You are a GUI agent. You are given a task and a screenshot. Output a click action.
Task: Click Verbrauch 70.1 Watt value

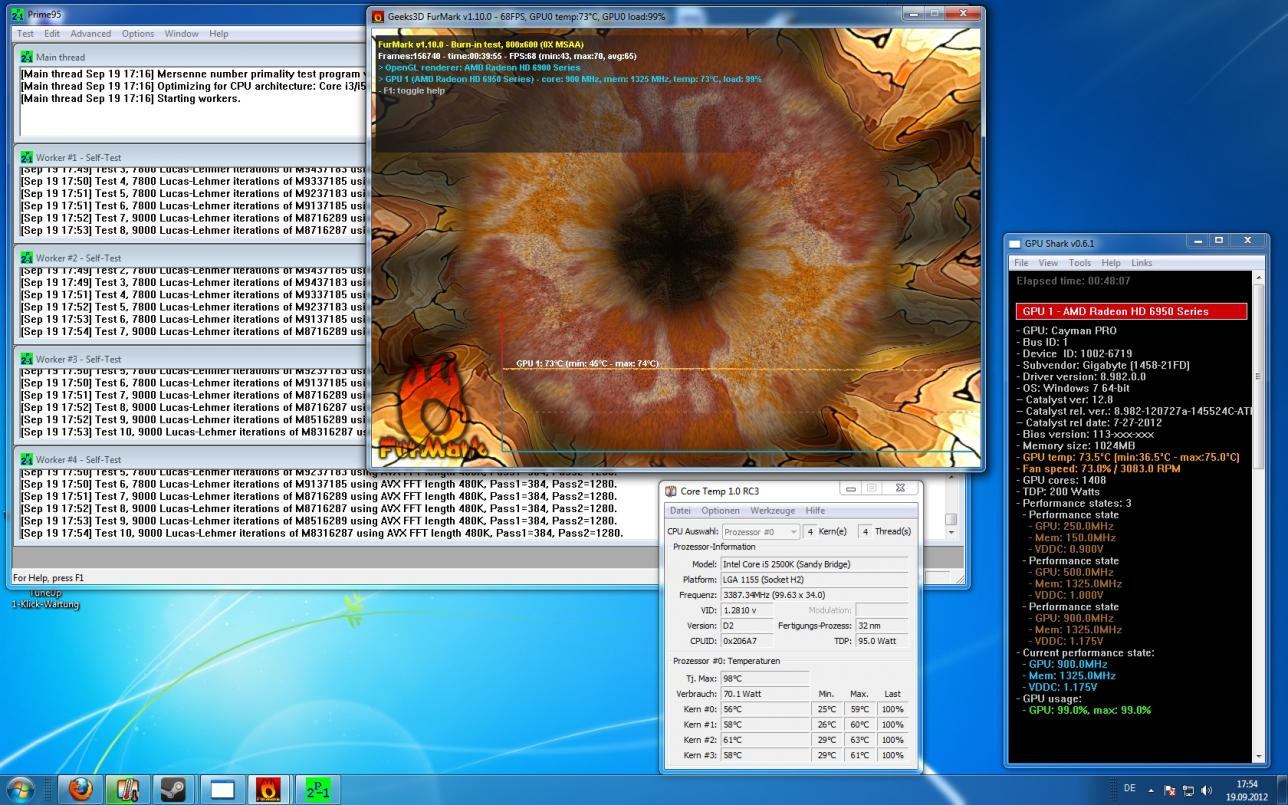(764, 693)
